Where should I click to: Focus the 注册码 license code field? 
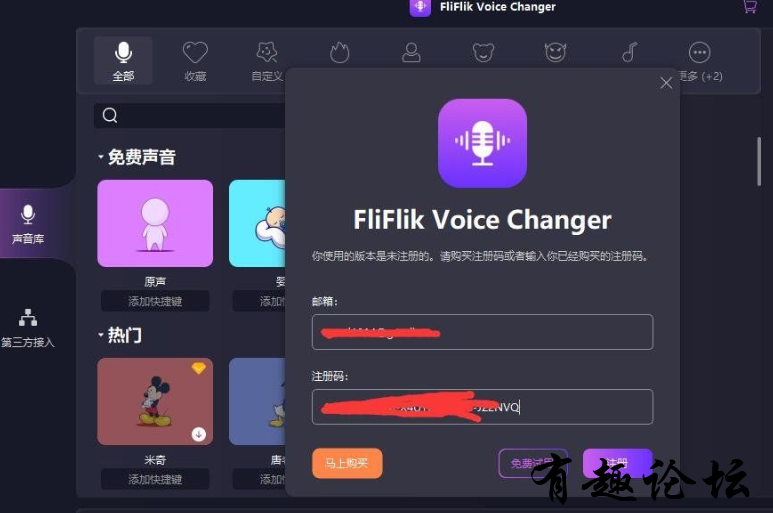[482, 407]
